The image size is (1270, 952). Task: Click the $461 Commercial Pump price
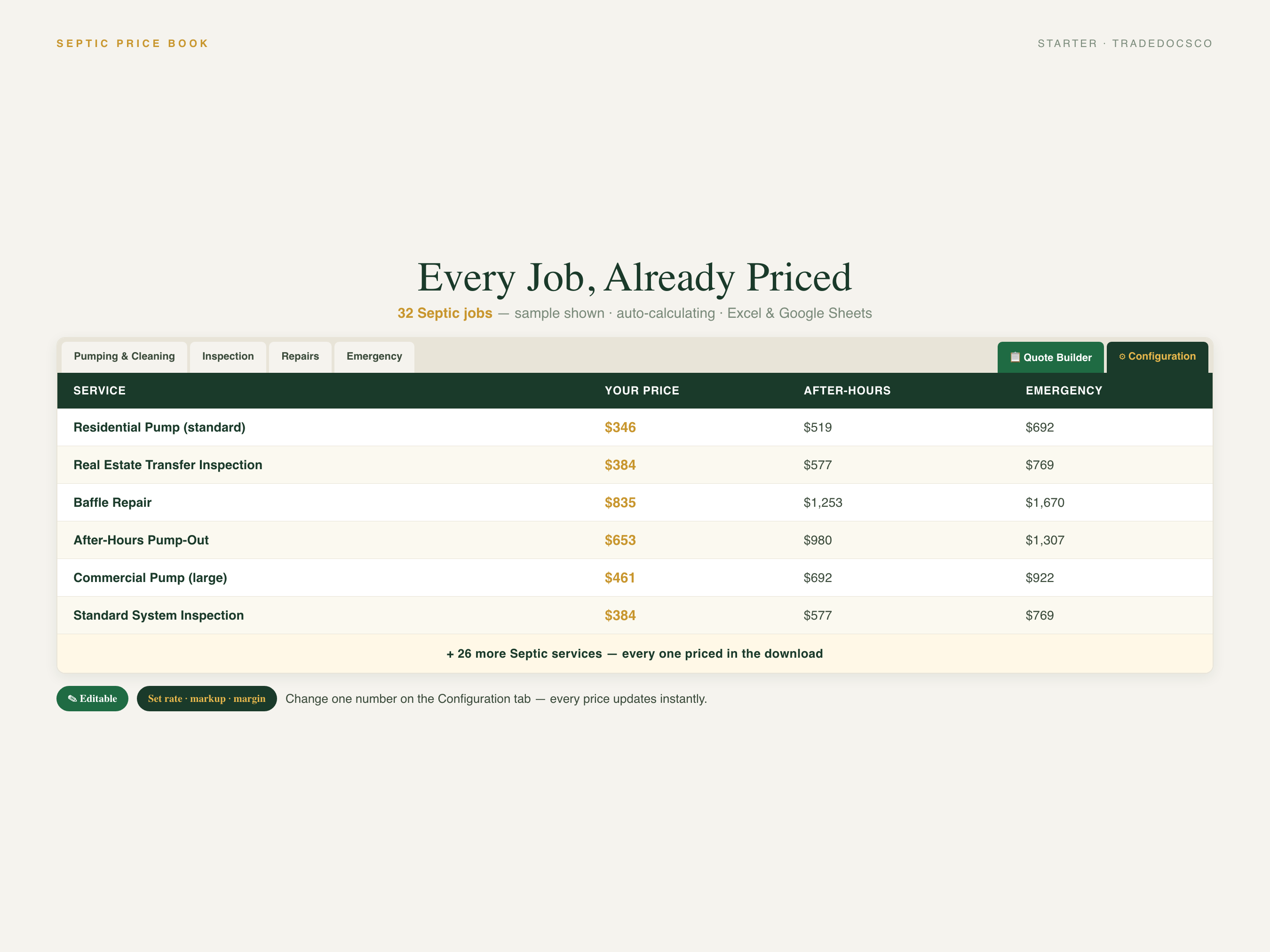click(620, 578)
